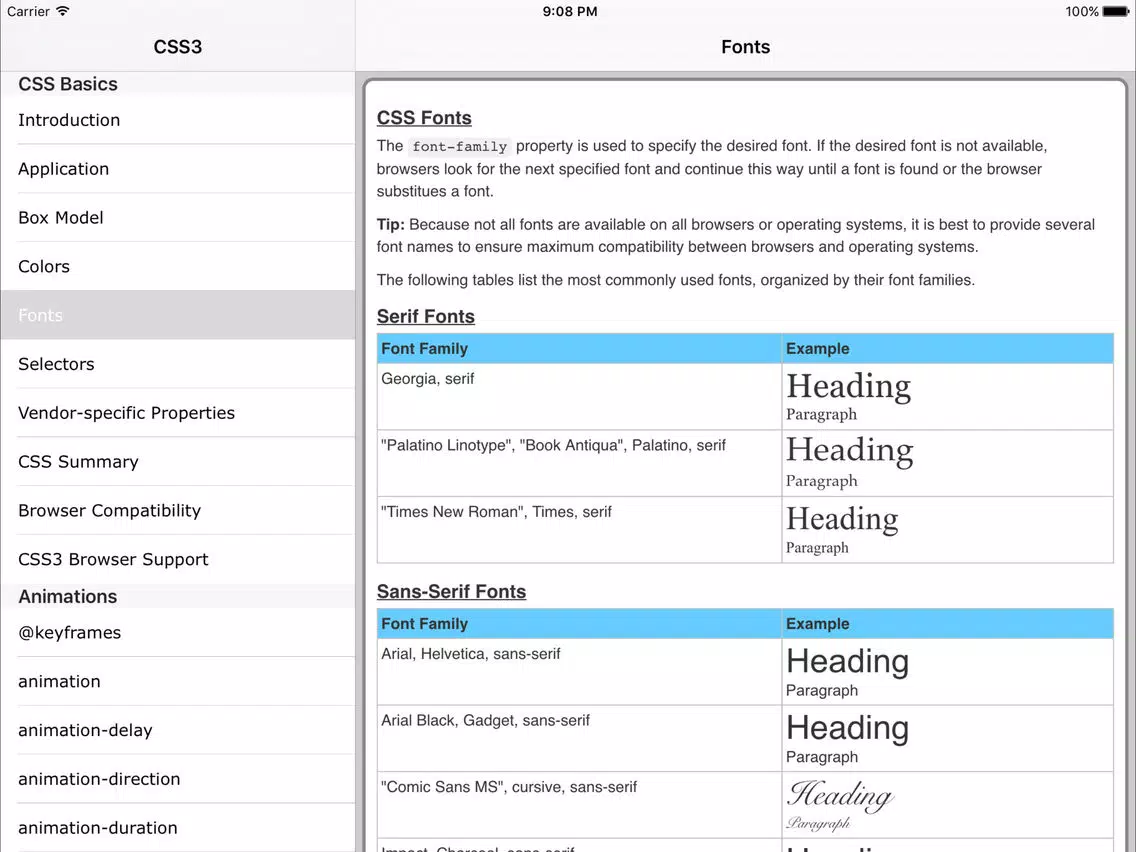
Task: Click Arial, Helvetica, sans-serif cell
Action: point(579,672)
